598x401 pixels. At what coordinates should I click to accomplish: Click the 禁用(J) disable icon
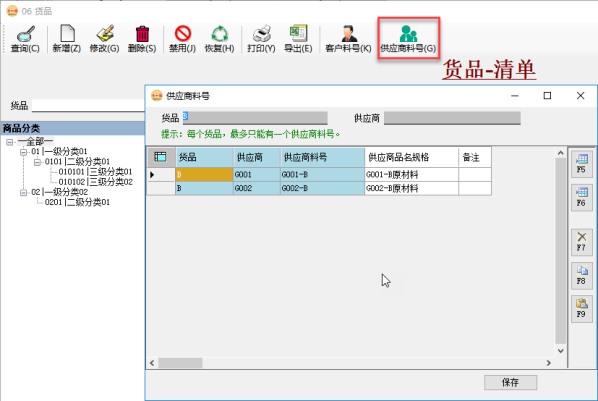(x=182, y=39)
